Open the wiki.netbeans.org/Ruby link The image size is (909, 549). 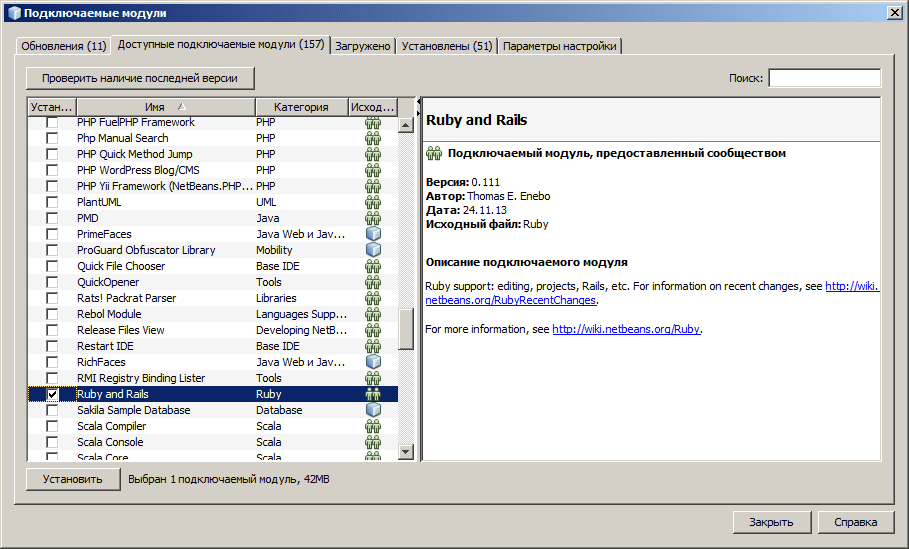(626, 329)
